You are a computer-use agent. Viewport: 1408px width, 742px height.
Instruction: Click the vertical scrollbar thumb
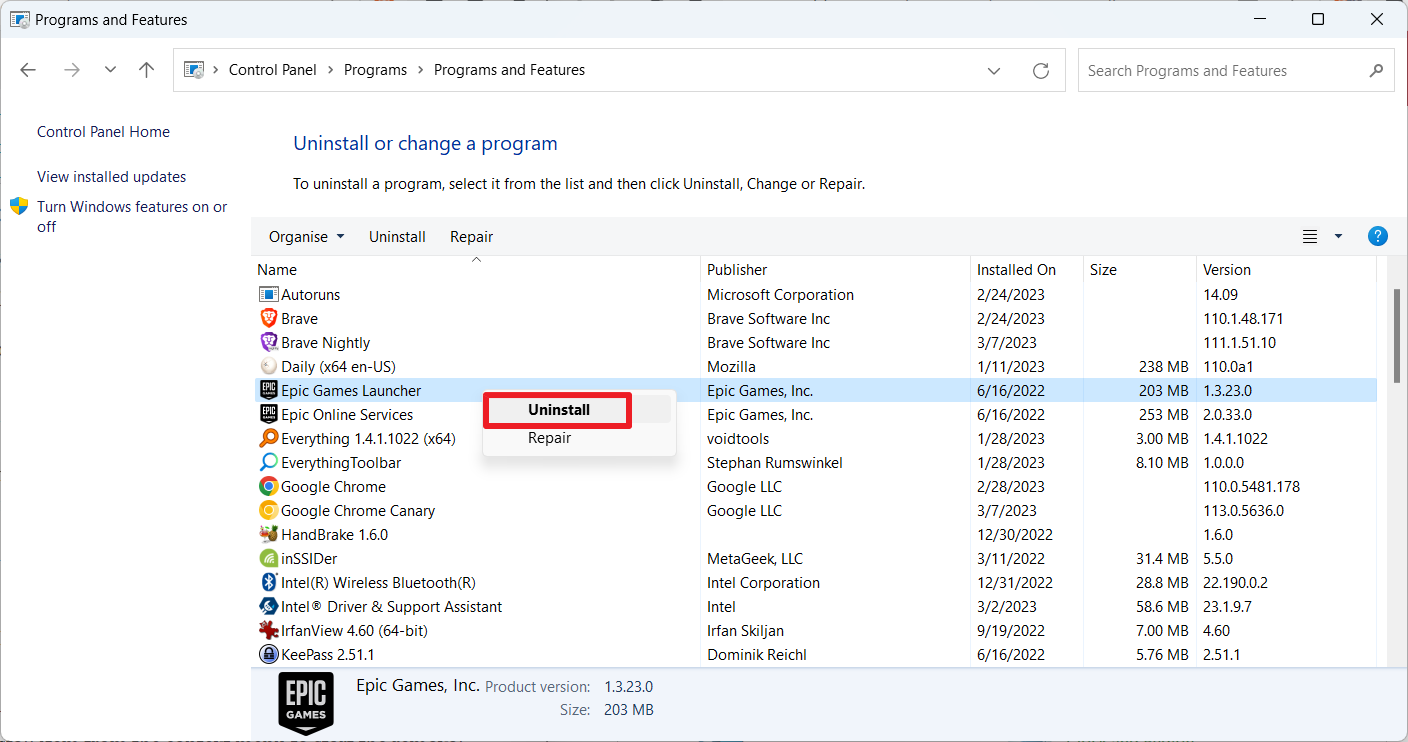[1398, 334]
